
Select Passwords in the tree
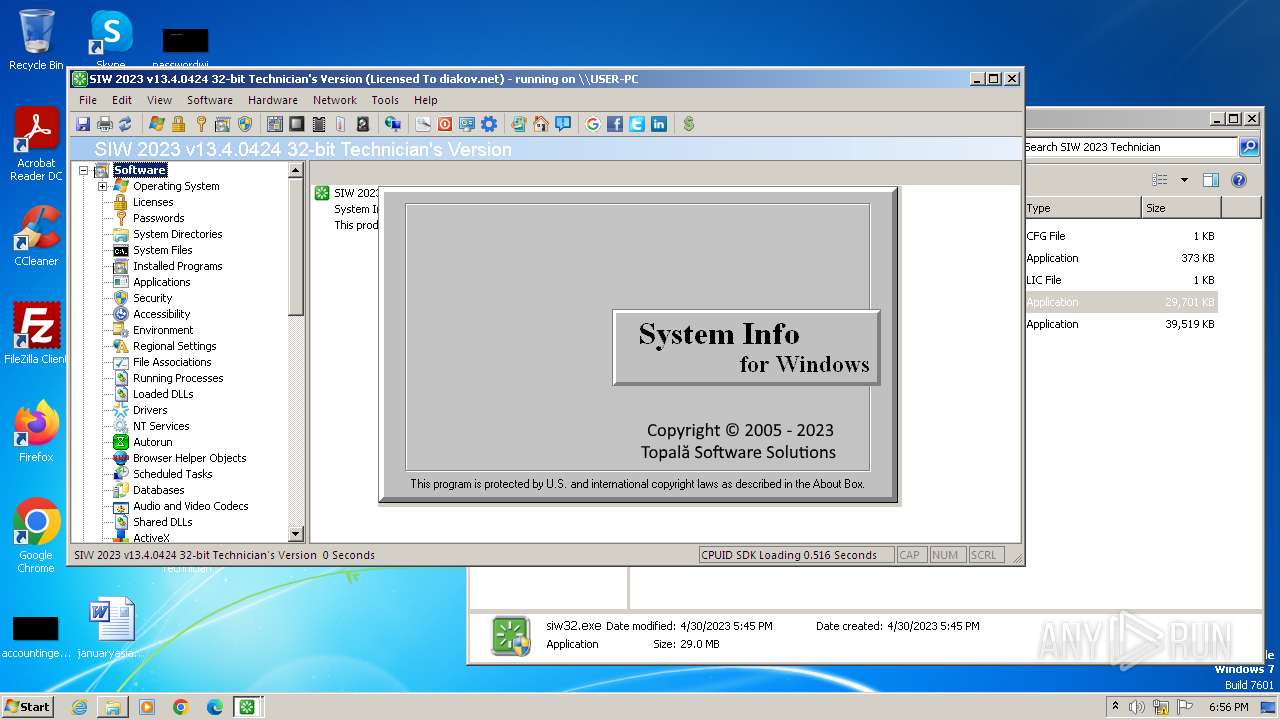tap(158, 218)
